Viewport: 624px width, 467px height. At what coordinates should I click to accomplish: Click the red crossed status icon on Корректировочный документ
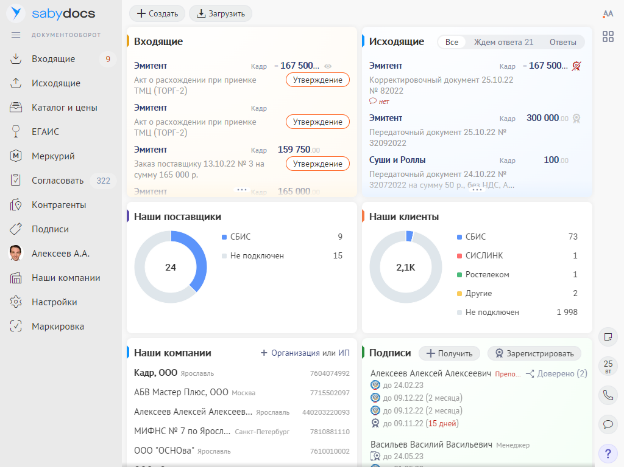pyautogui.click(x=576, y=66)
